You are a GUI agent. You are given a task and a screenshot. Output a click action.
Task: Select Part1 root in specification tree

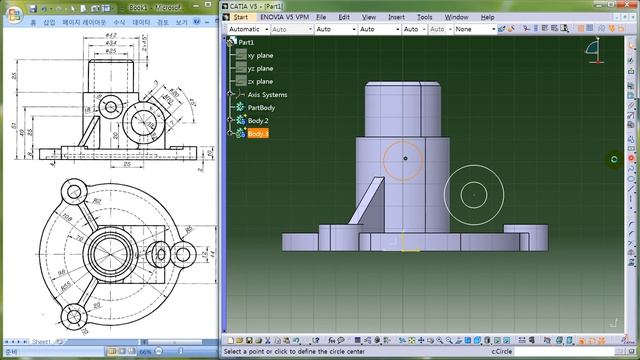246,42
